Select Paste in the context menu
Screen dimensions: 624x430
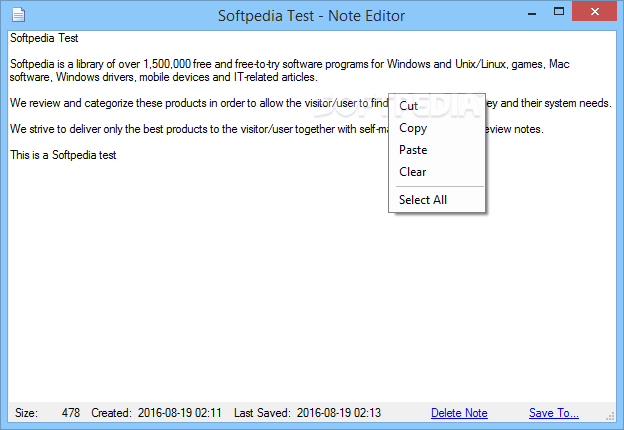(437, 150)
